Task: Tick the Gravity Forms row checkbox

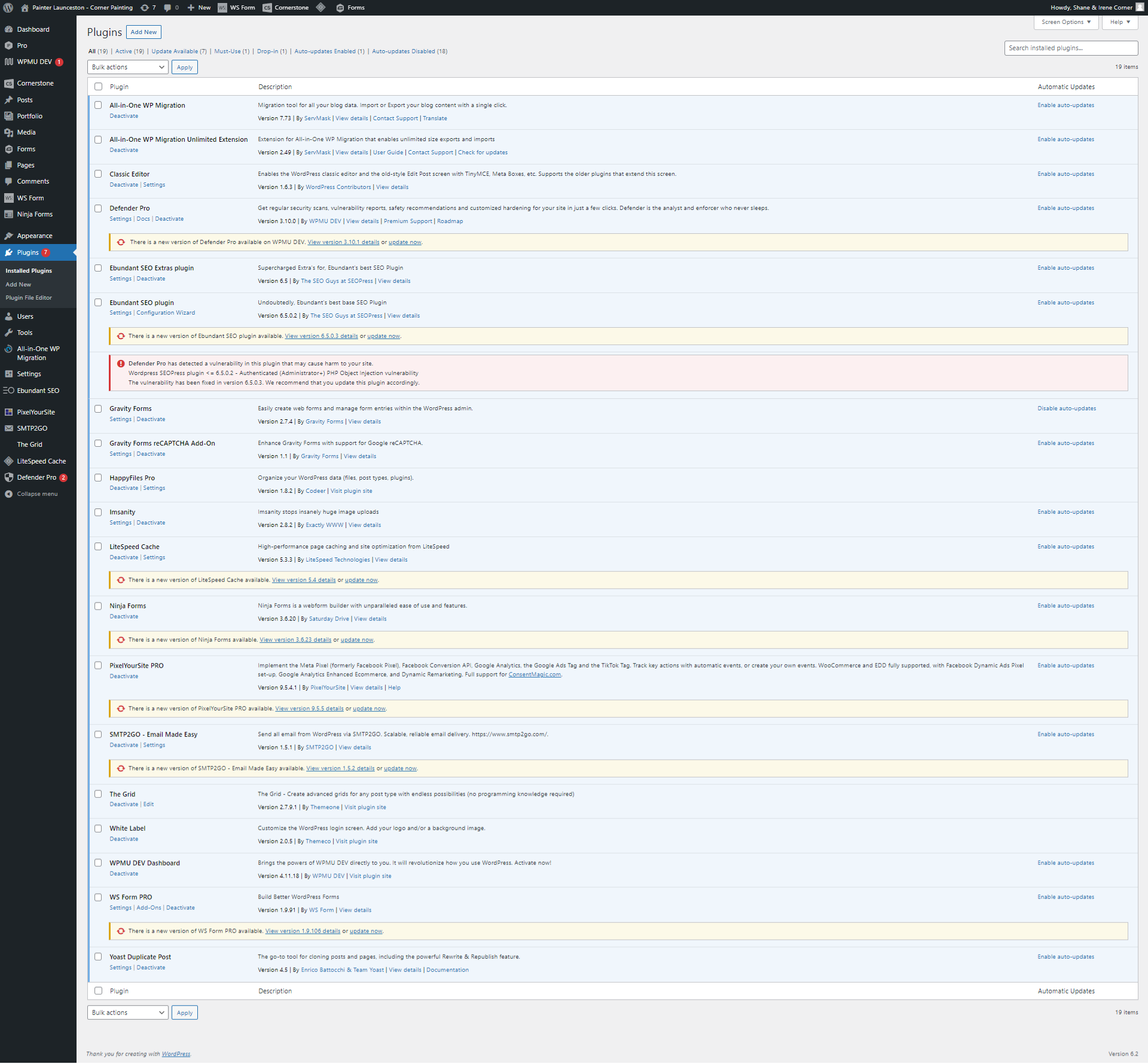Action: click(x=98, y=409)
